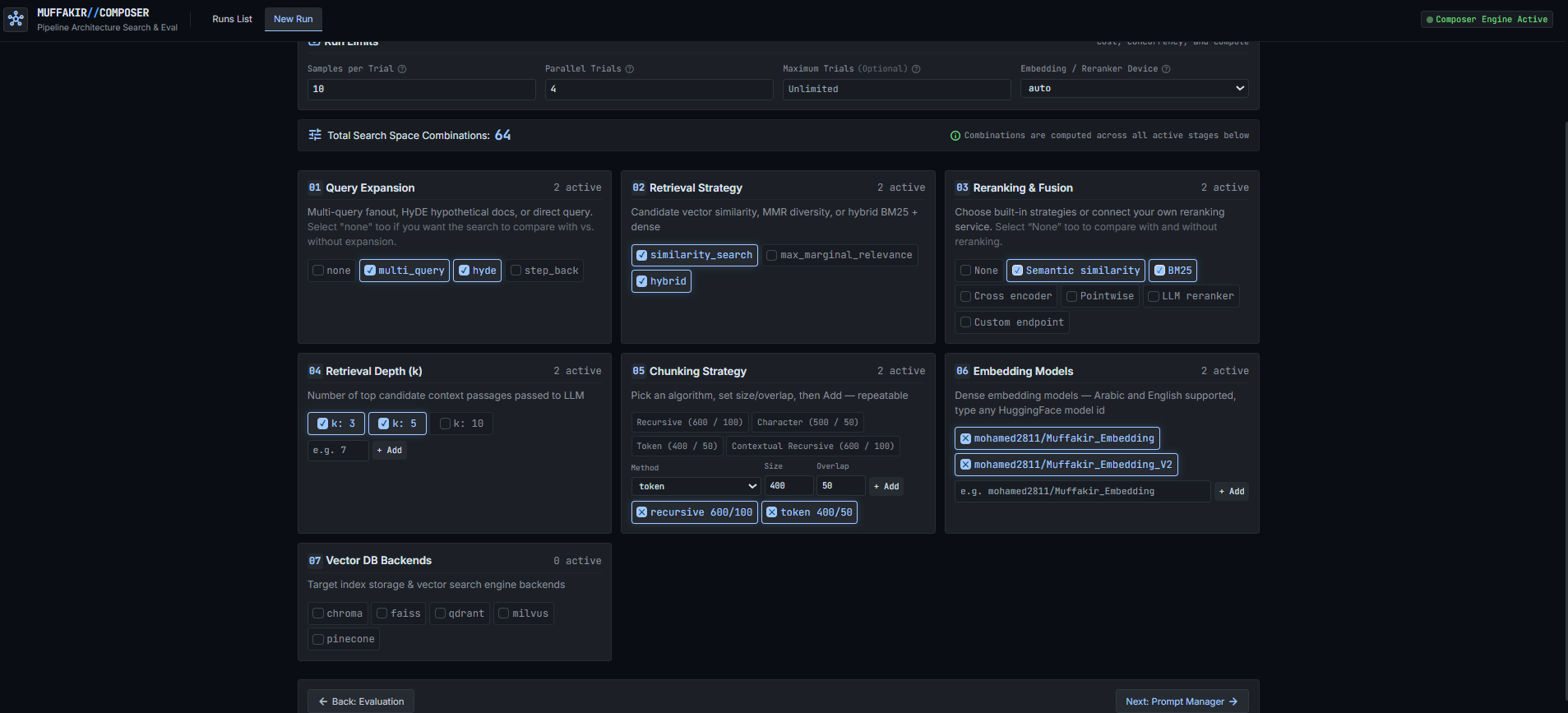The height and width of the screenshot is (713, 1568).
Task: Enable step_back query expansion
Action: coord(544,271)
